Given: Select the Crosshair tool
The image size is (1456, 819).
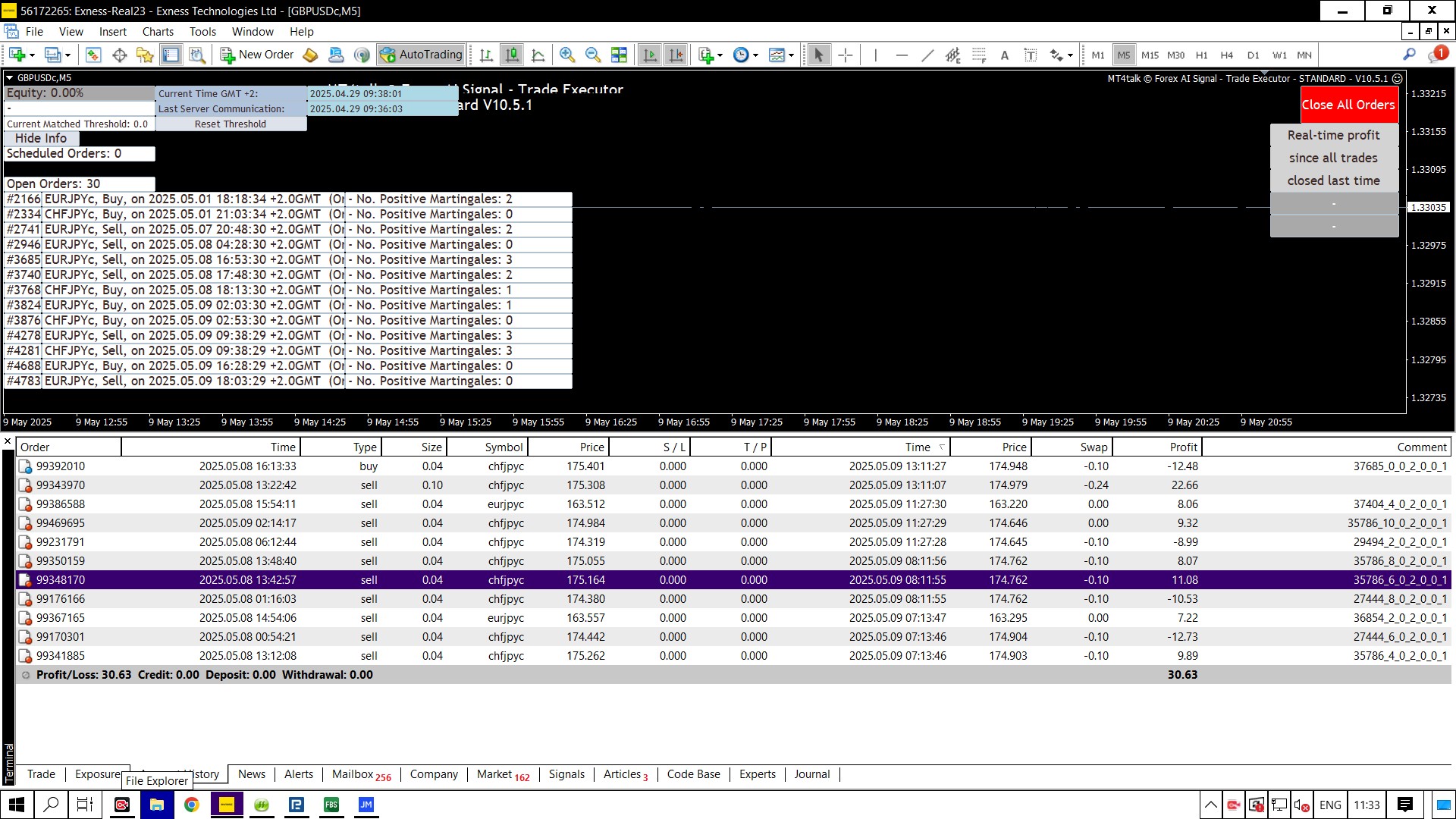Looking at the screenshot, I should click(x=846, y=55).
